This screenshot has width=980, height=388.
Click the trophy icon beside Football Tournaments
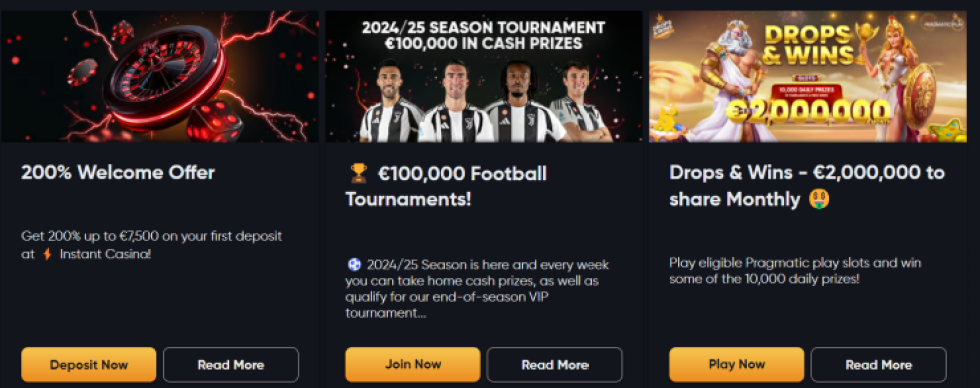(356, 173)
